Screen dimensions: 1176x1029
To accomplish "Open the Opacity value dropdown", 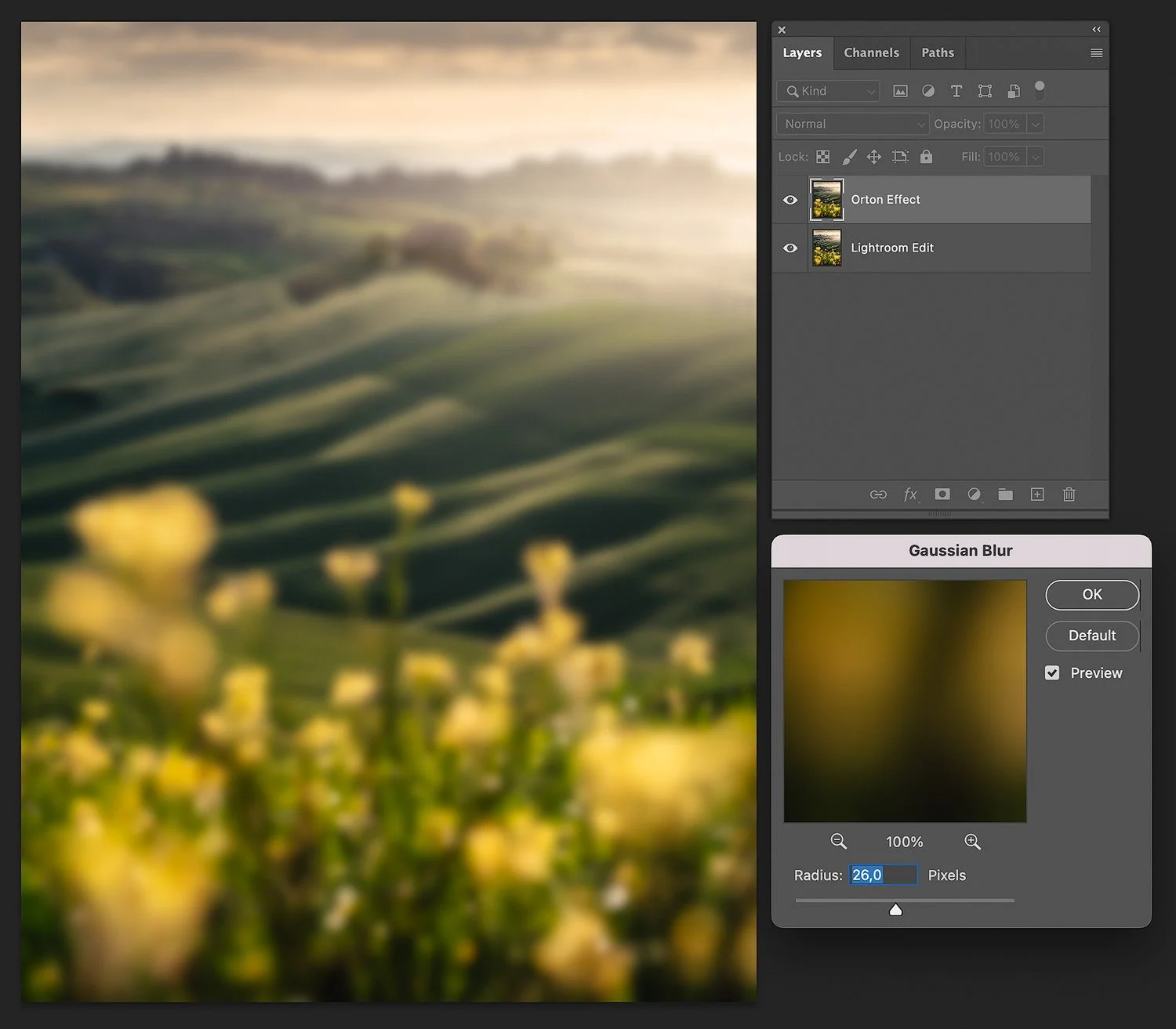I will [x=1036, y=123].
